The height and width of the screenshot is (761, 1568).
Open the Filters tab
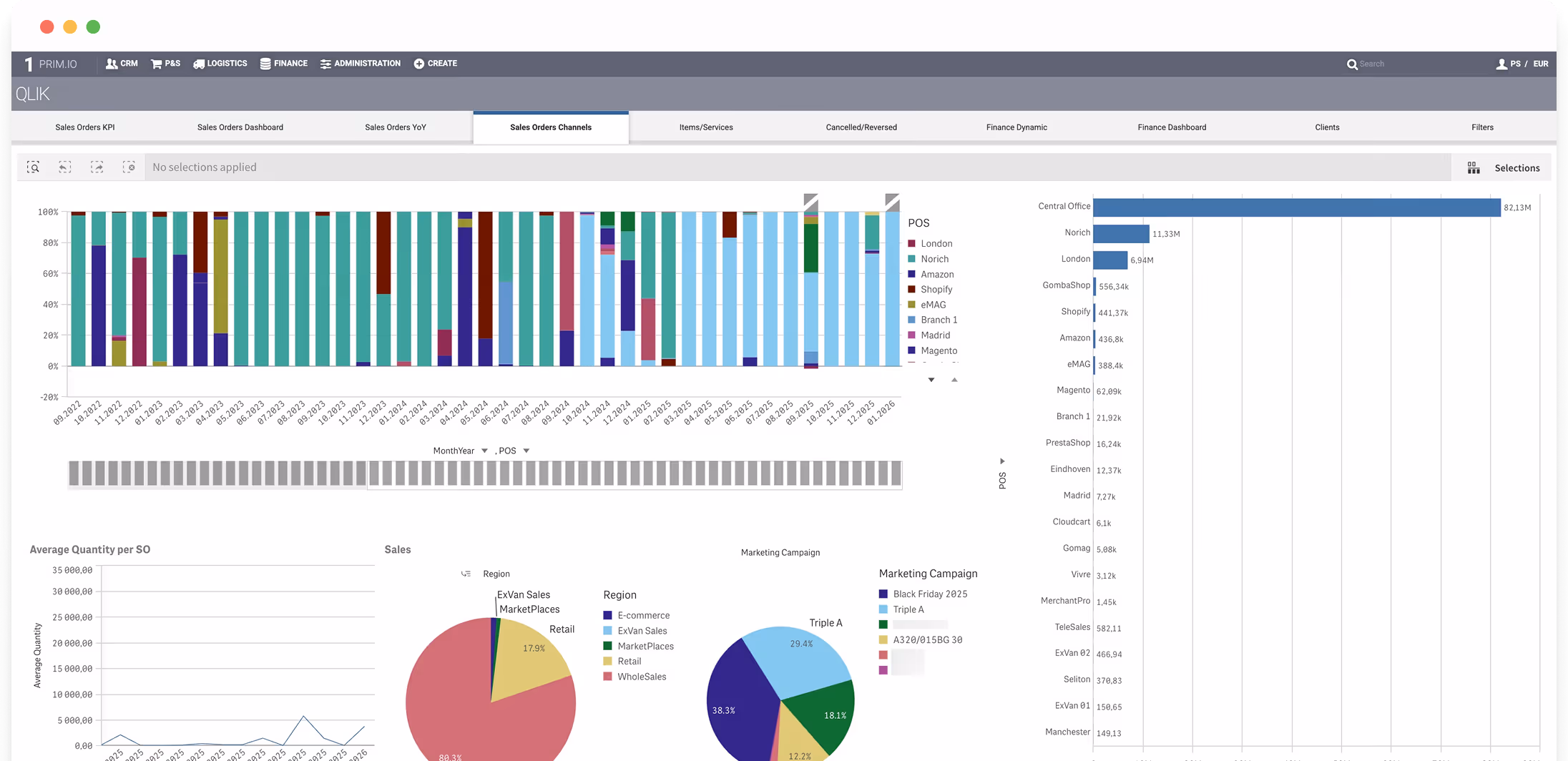click(x=1482, y=127)
